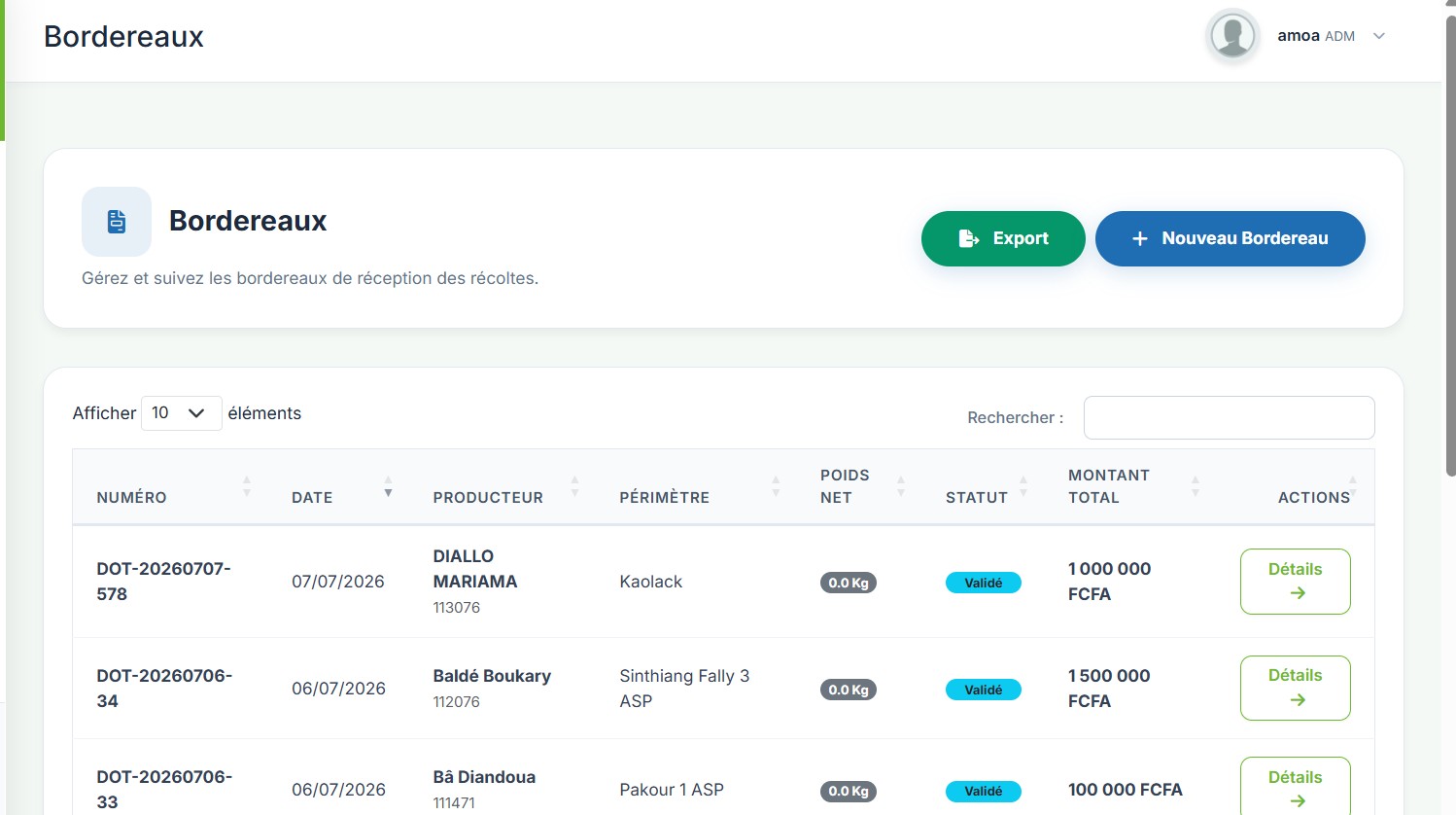1456x815 pixels.
Task: Click the 0.0 Kg badge in Kaolack row
Action: pyautogui.click(x=849, y=583)
